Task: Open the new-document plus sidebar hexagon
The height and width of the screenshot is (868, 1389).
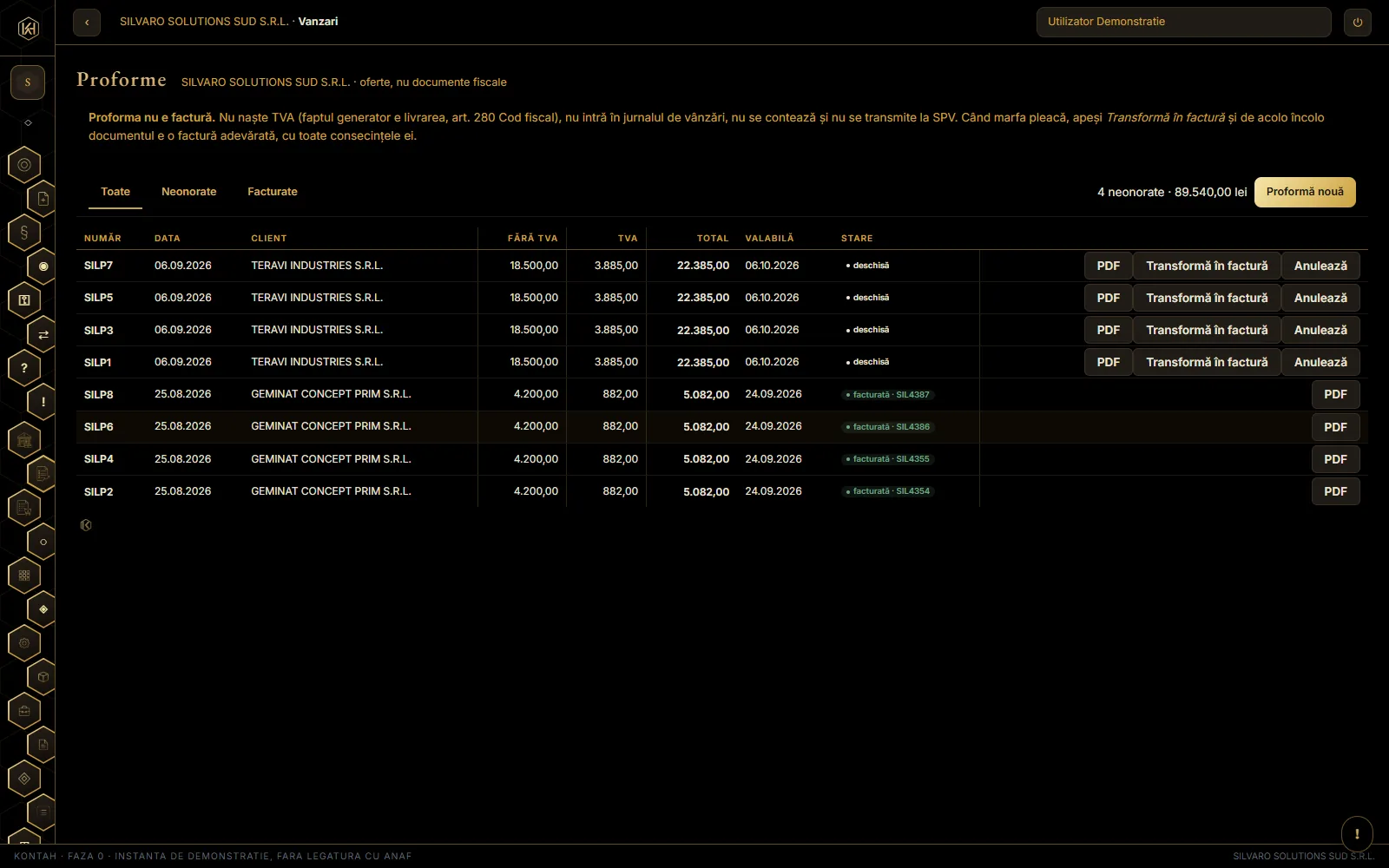Action: coord(43,199)
